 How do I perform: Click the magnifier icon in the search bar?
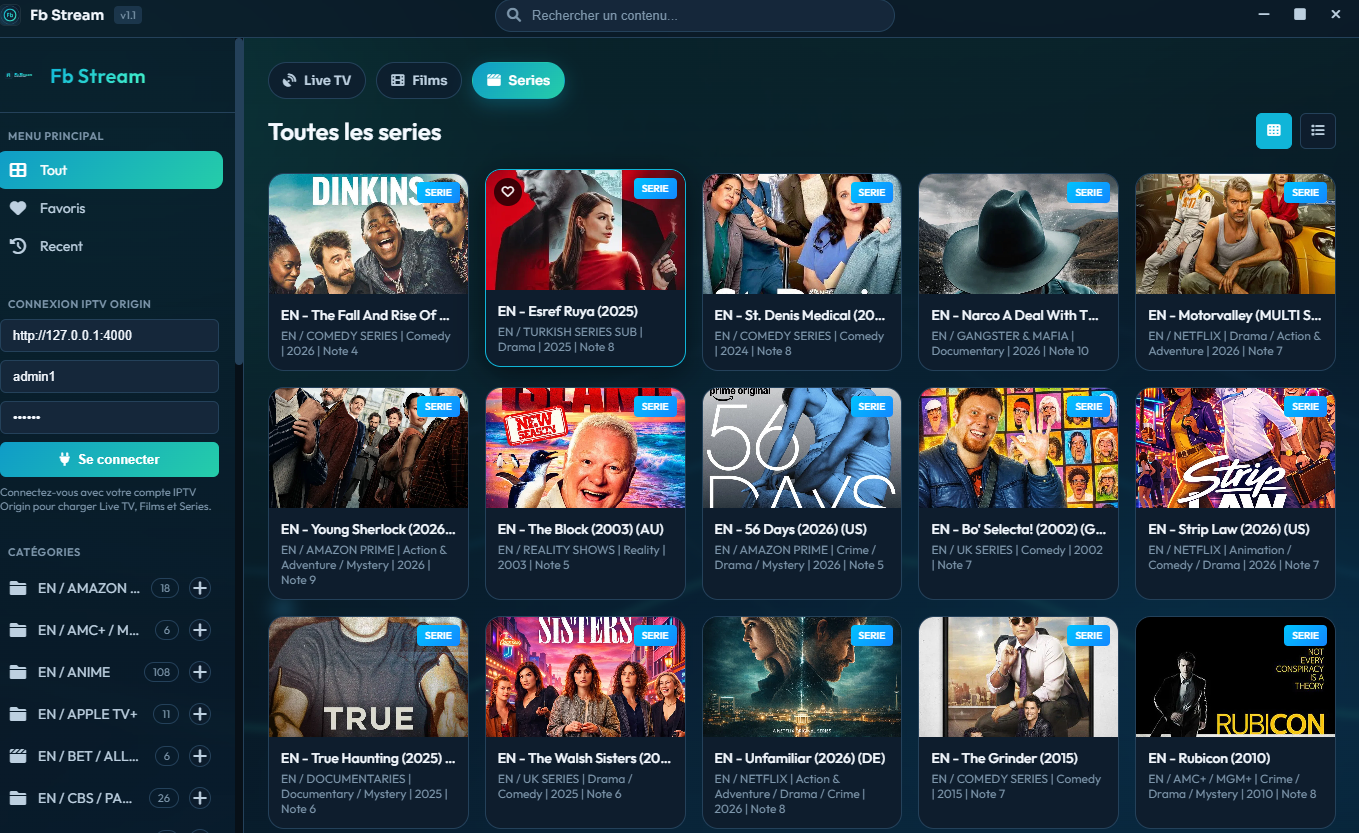tap(514, 16)
